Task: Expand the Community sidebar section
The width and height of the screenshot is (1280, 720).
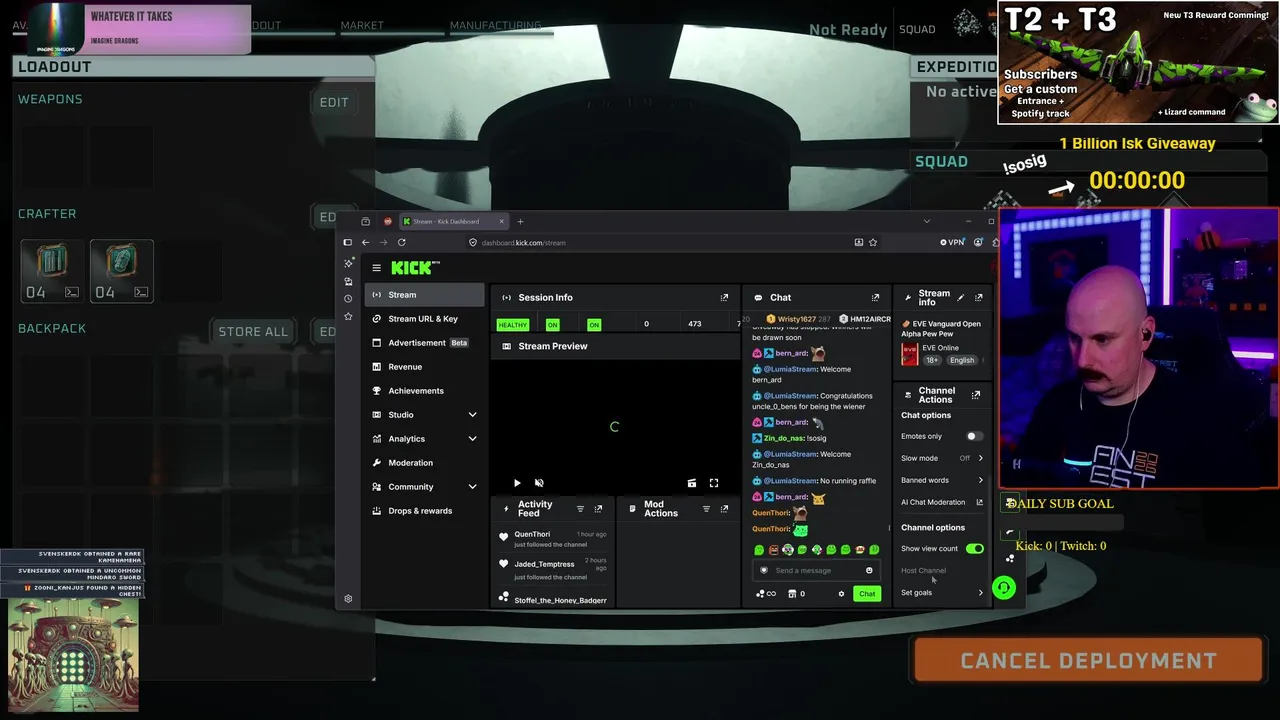Action: [472, 487]
